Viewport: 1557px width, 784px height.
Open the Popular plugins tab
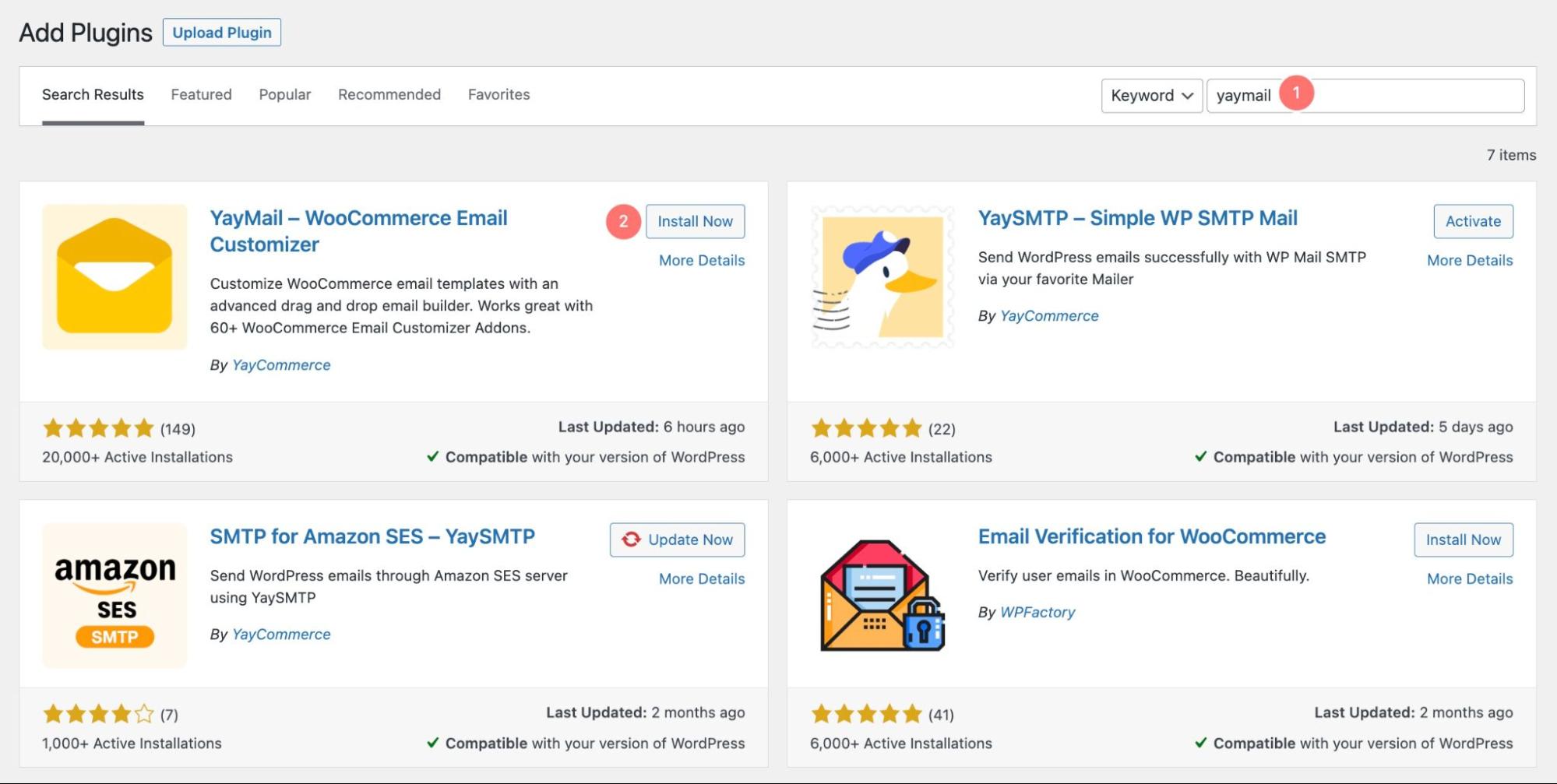coord(285,95)
